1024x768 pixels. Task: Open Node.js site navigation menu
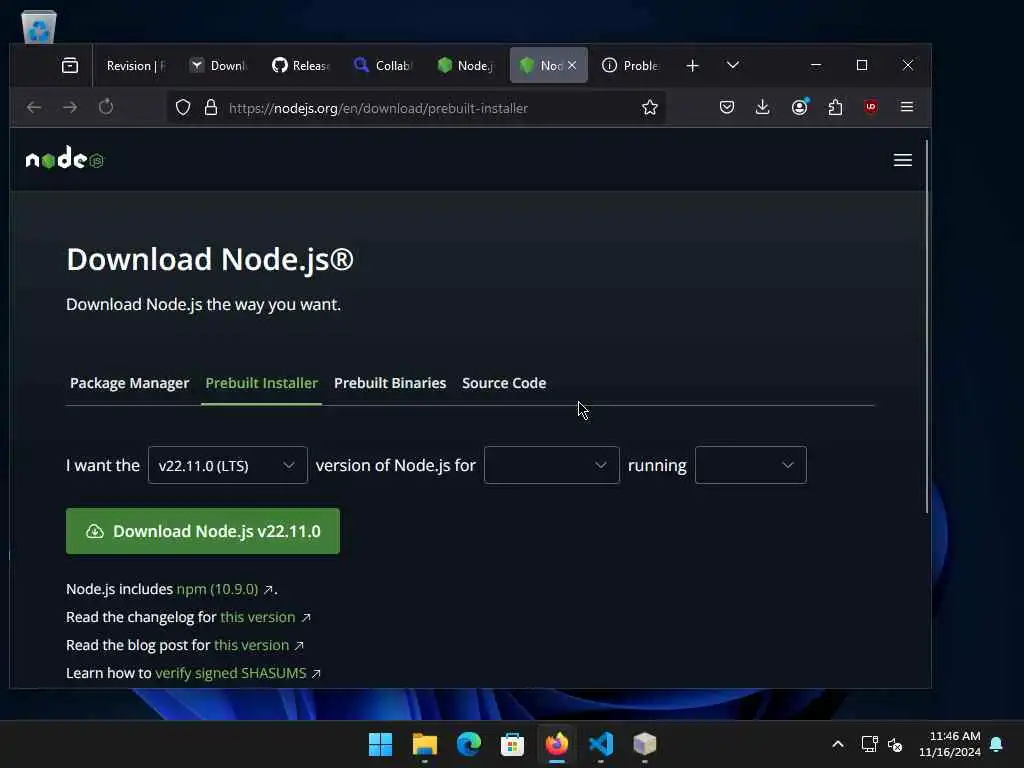903,160
